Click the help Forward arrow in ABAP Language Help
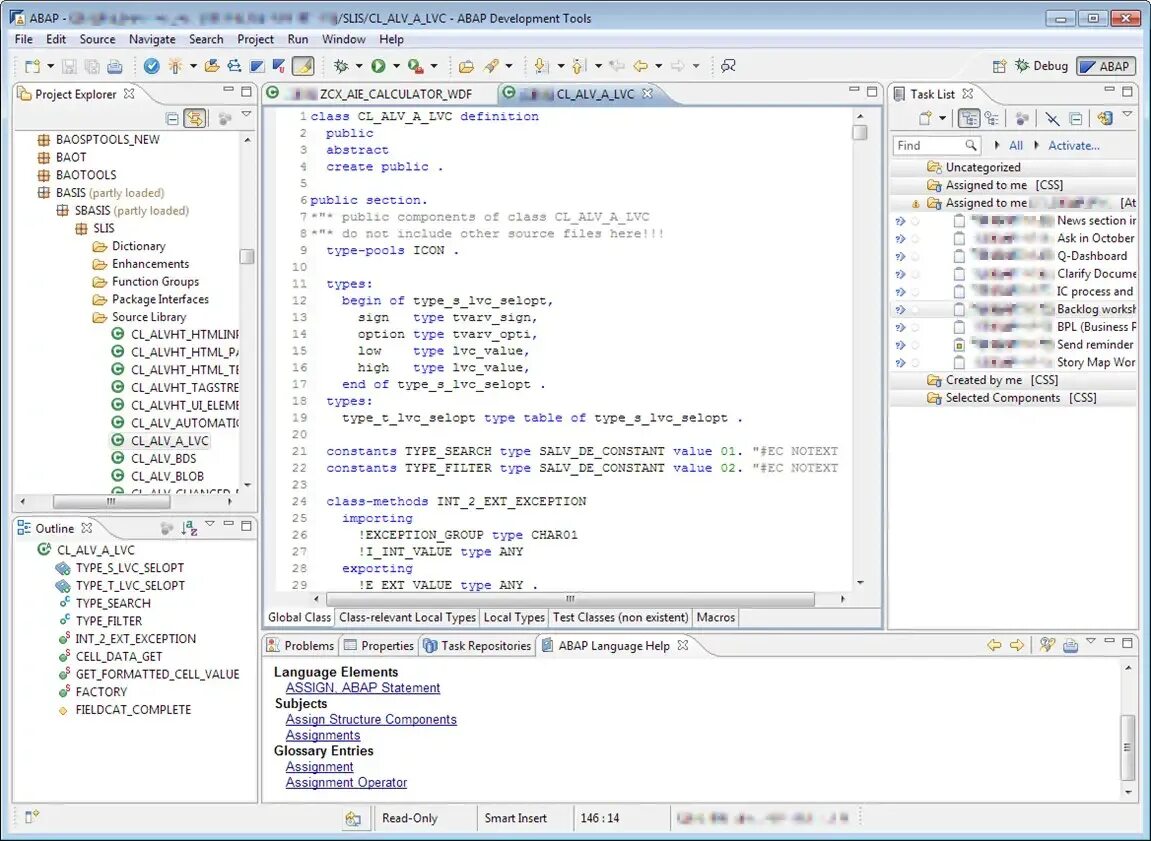The width and height of the screenshot is (1151, 841). click(x=1017, y=646)
